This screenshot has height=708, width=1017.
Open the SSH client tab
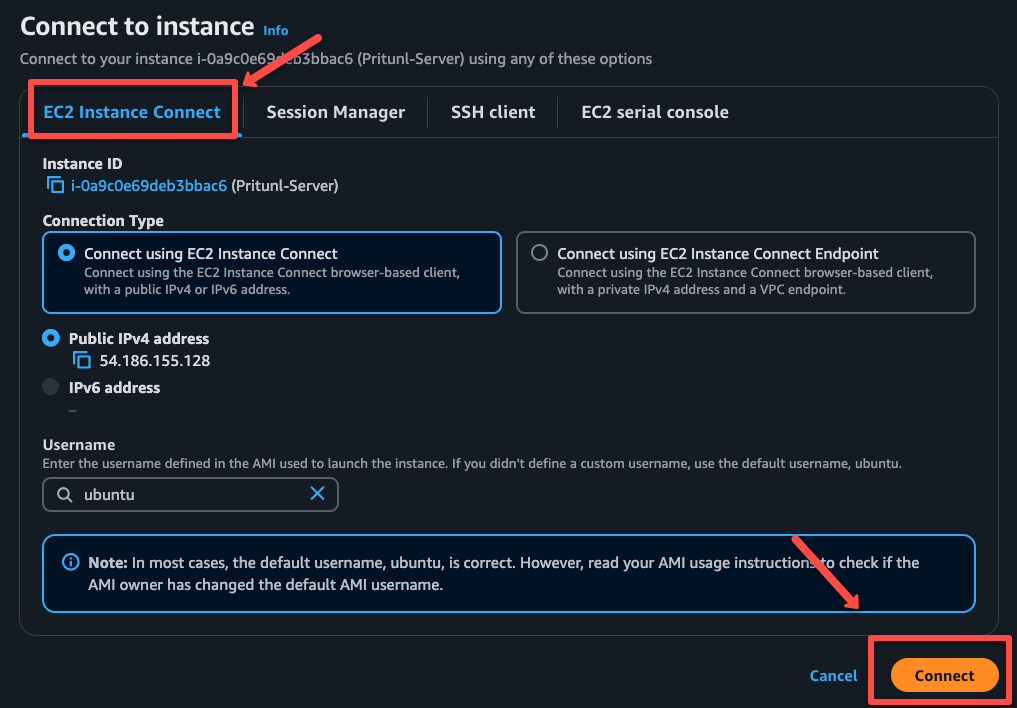pyautogui.click(x=492, y=112)
